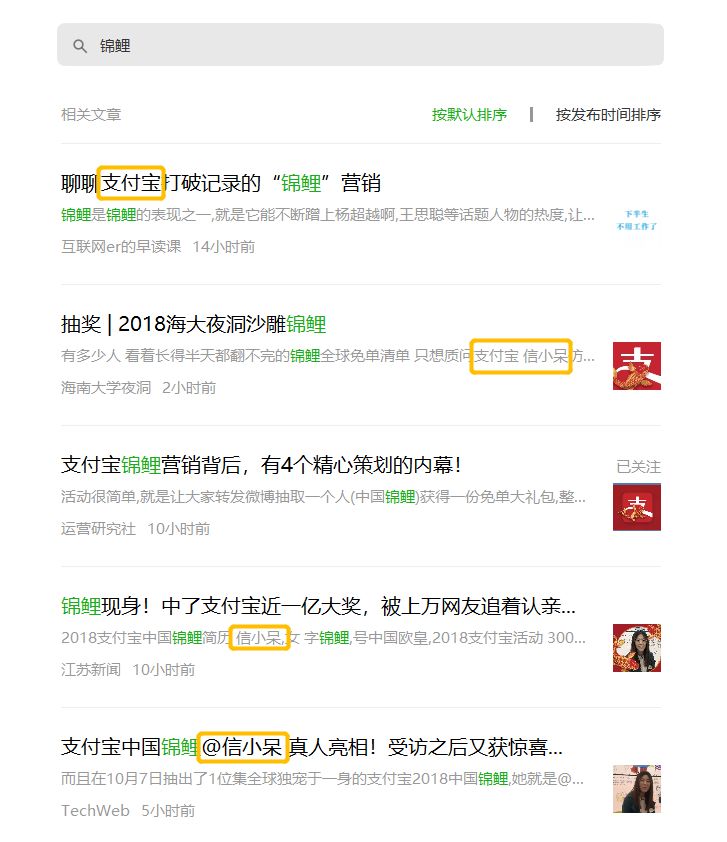Viewport: 727px width, 842px height.
Task: Click the search magnifier icon
Action: 80,46
